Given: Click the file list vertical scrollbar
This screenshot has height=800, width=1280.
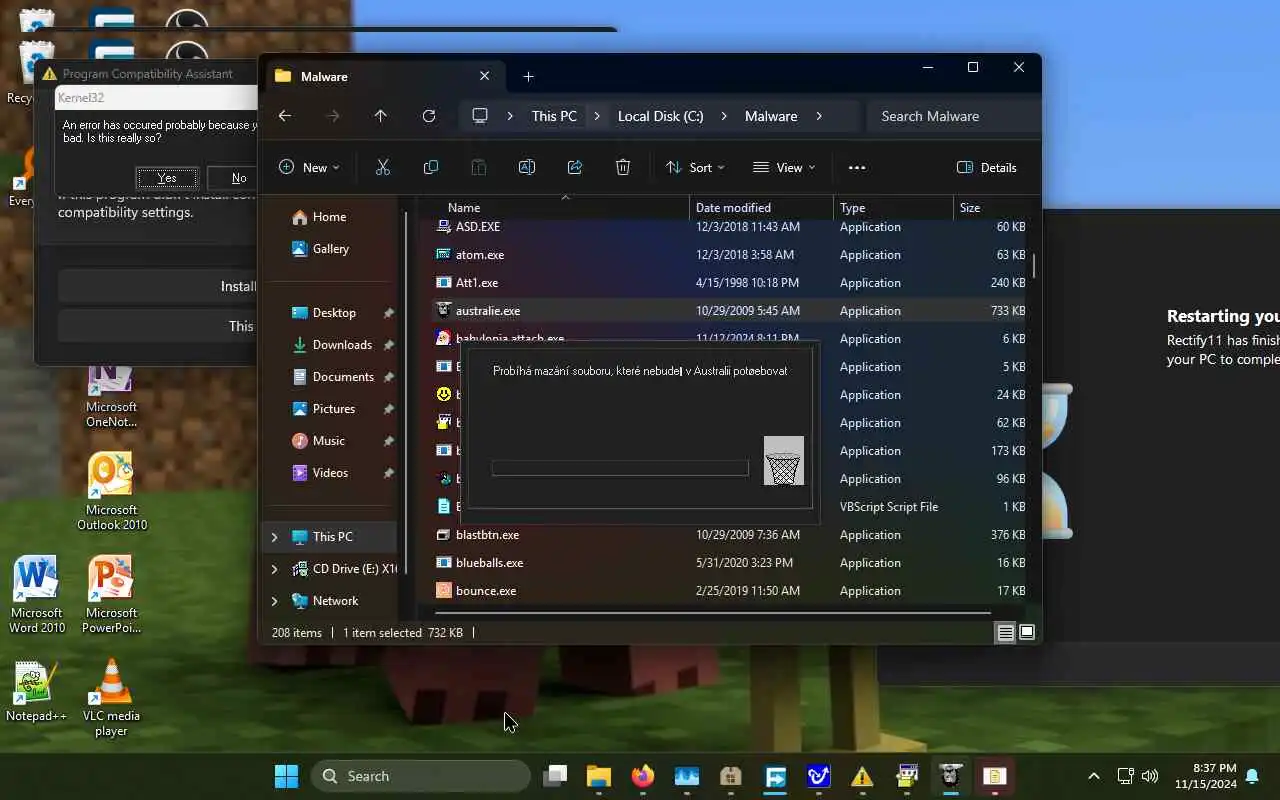Looking at the screenshot, I should pyautogui.click(x=1034, y=266).
